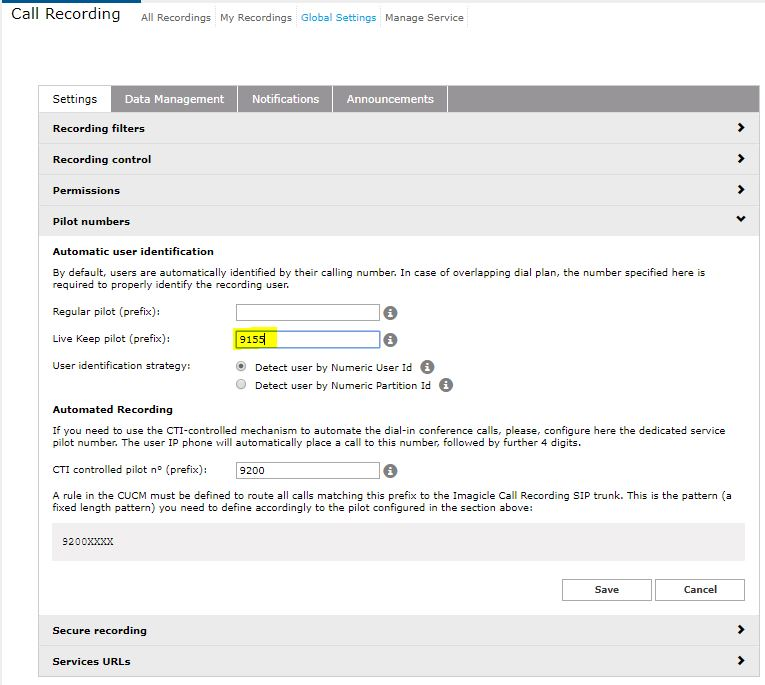Go to All Recordings
Viewport: 765px width, 685px height.
coord(176,18)
